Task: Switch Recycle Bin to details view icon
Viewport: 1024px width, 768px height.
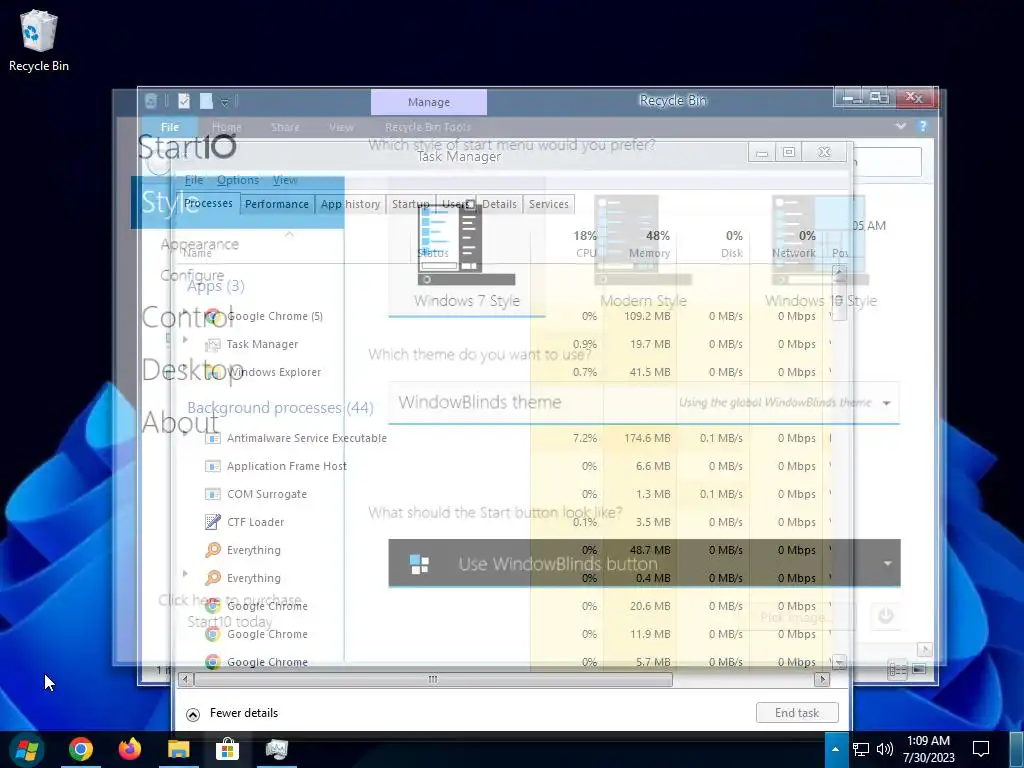Action: [x=897, y=670]
